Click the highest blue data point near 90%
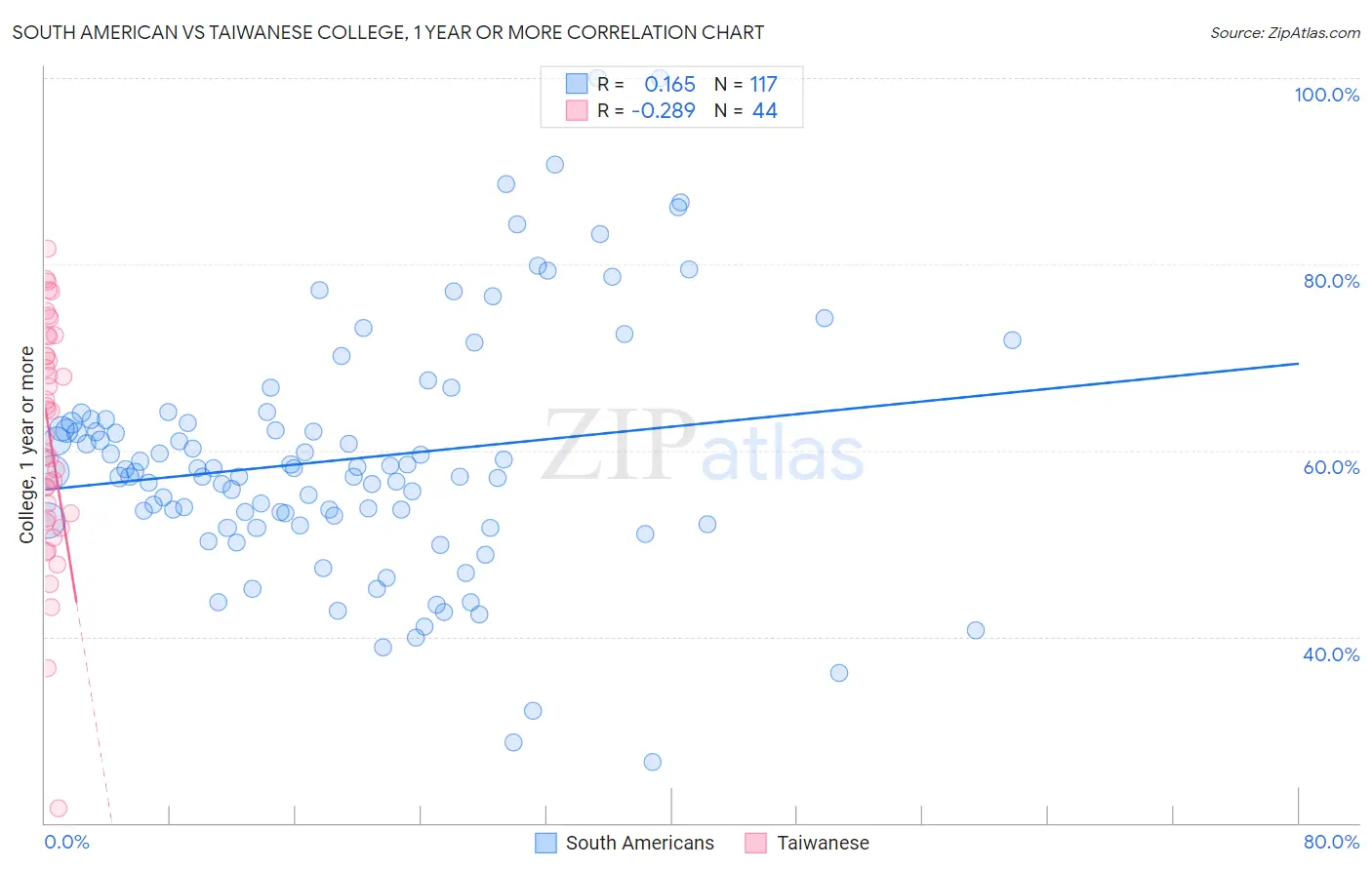The width and height of the screenshot is (1372, 870). click(554, 165)
